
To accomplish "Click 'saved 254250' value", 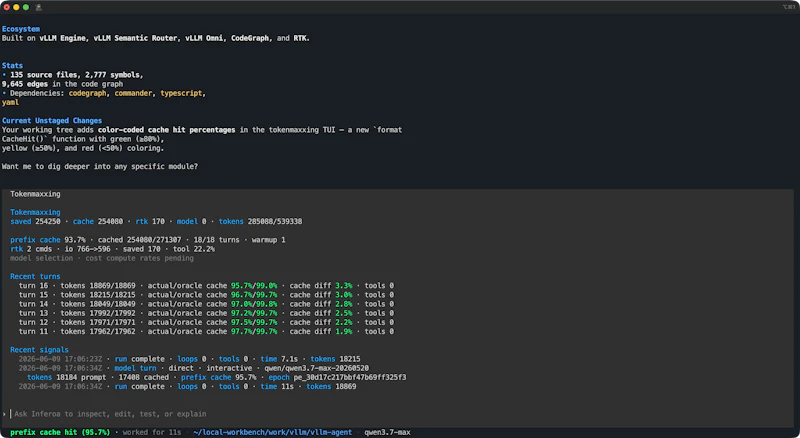I will click(x=35, y=222).
